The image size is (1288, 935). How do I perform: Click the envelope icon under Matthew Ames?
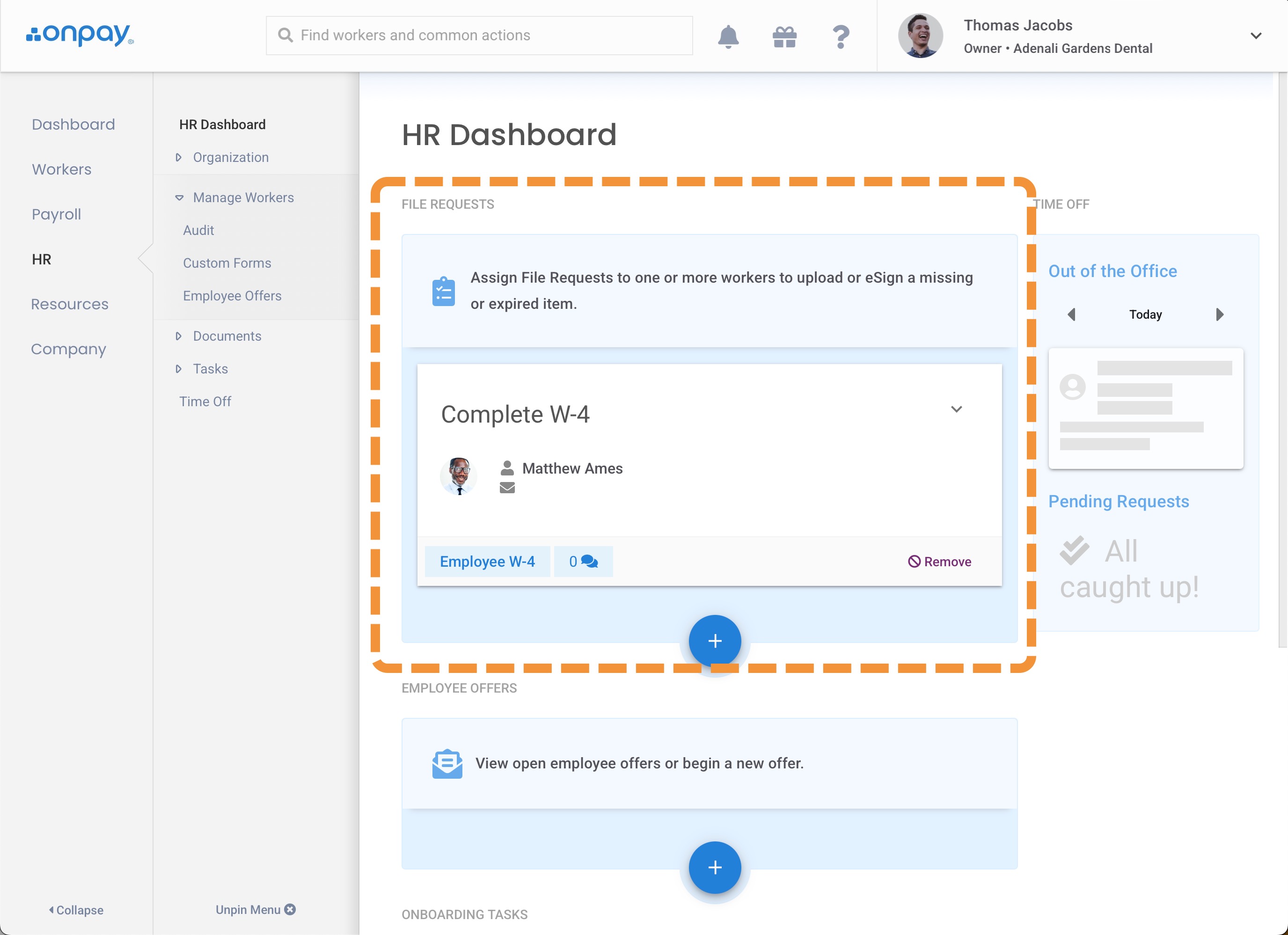507,488
